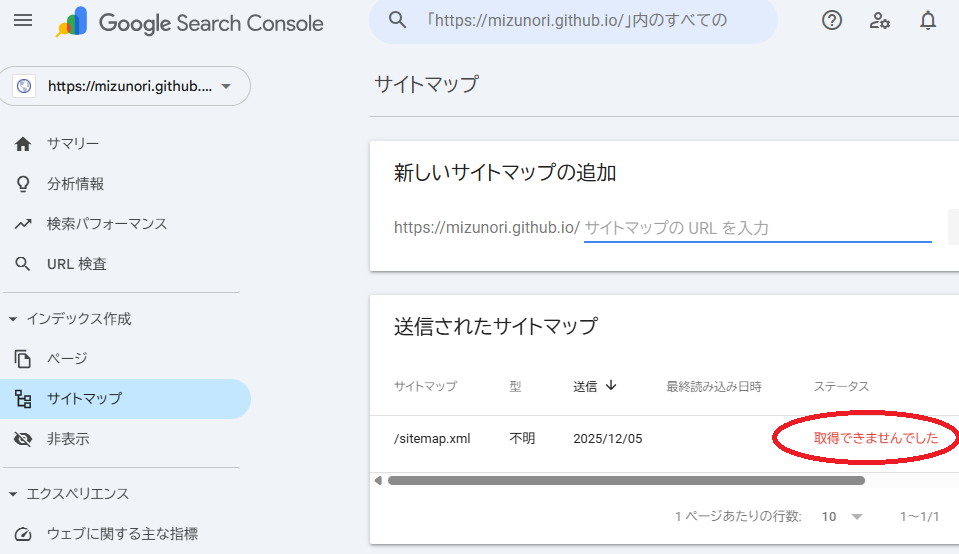This screenshot has height=554, width=959.
Task: Click the URL inspection search field at top
Action: click(x=574, y=21)
